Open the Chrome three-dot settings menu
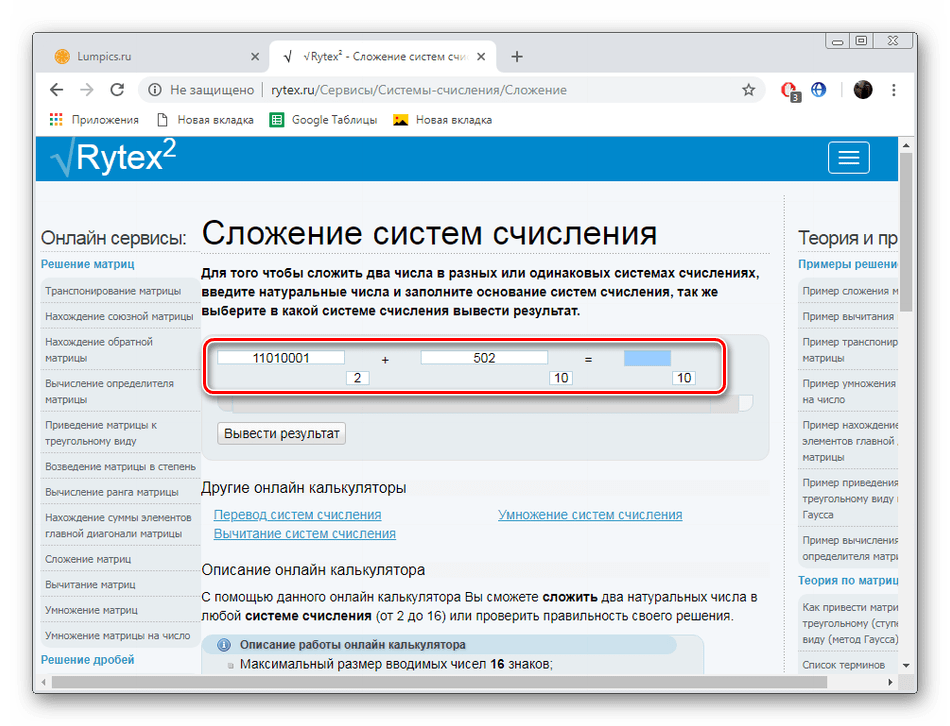The width and height of the screenshot is (950, 726). [x=893, y=89]
